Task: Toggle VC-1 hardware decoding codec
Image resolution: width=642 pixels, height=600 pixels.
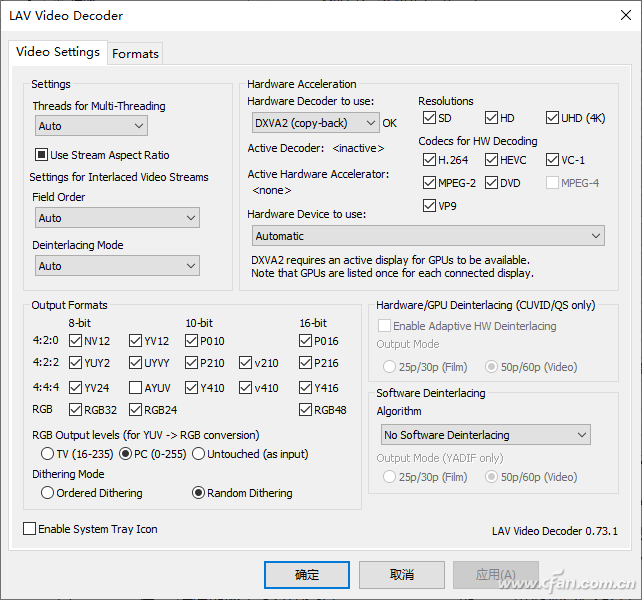Action: coord(552,160)
